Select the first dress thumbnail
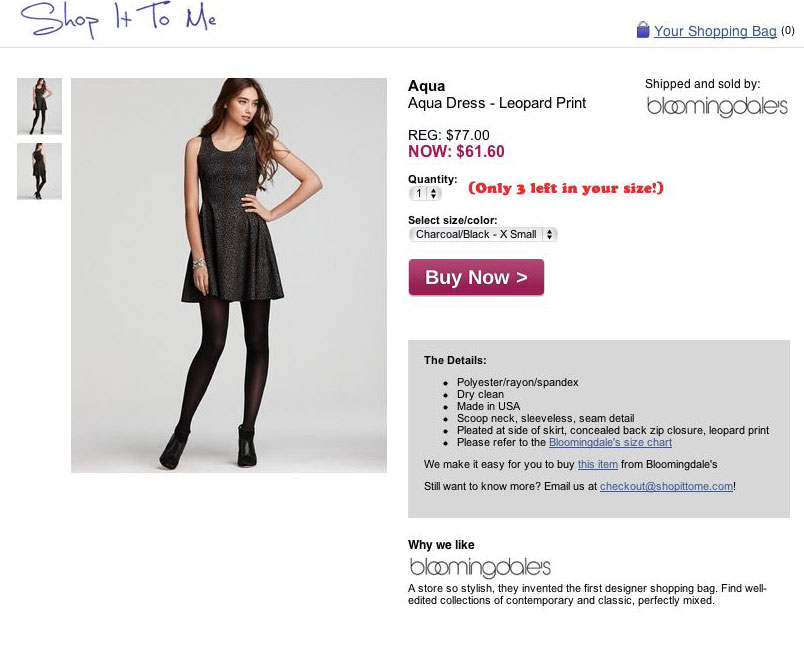 [x=39, y=106]
